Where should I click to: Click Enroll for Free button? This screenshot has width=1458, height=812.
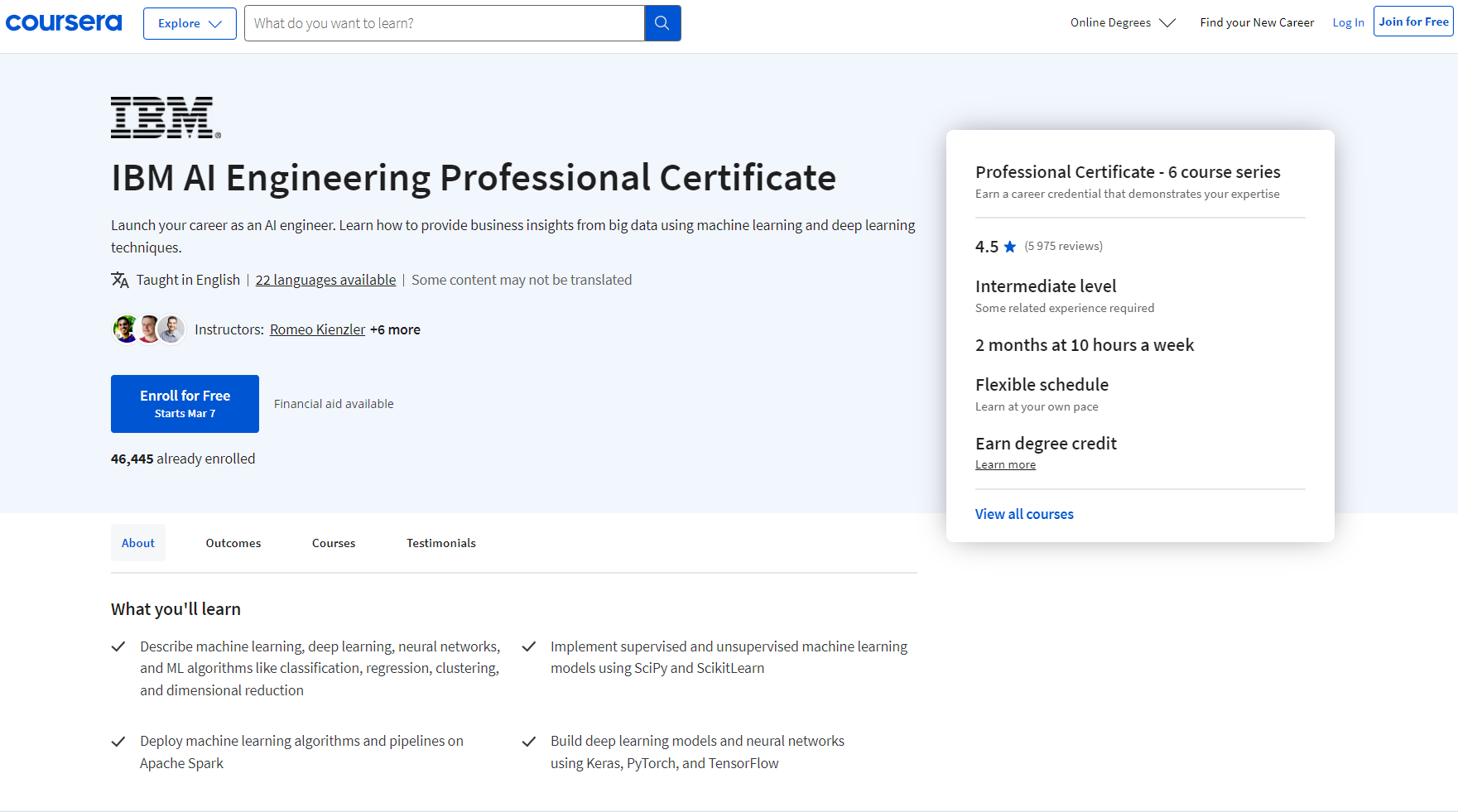click(x=185, y=404)
